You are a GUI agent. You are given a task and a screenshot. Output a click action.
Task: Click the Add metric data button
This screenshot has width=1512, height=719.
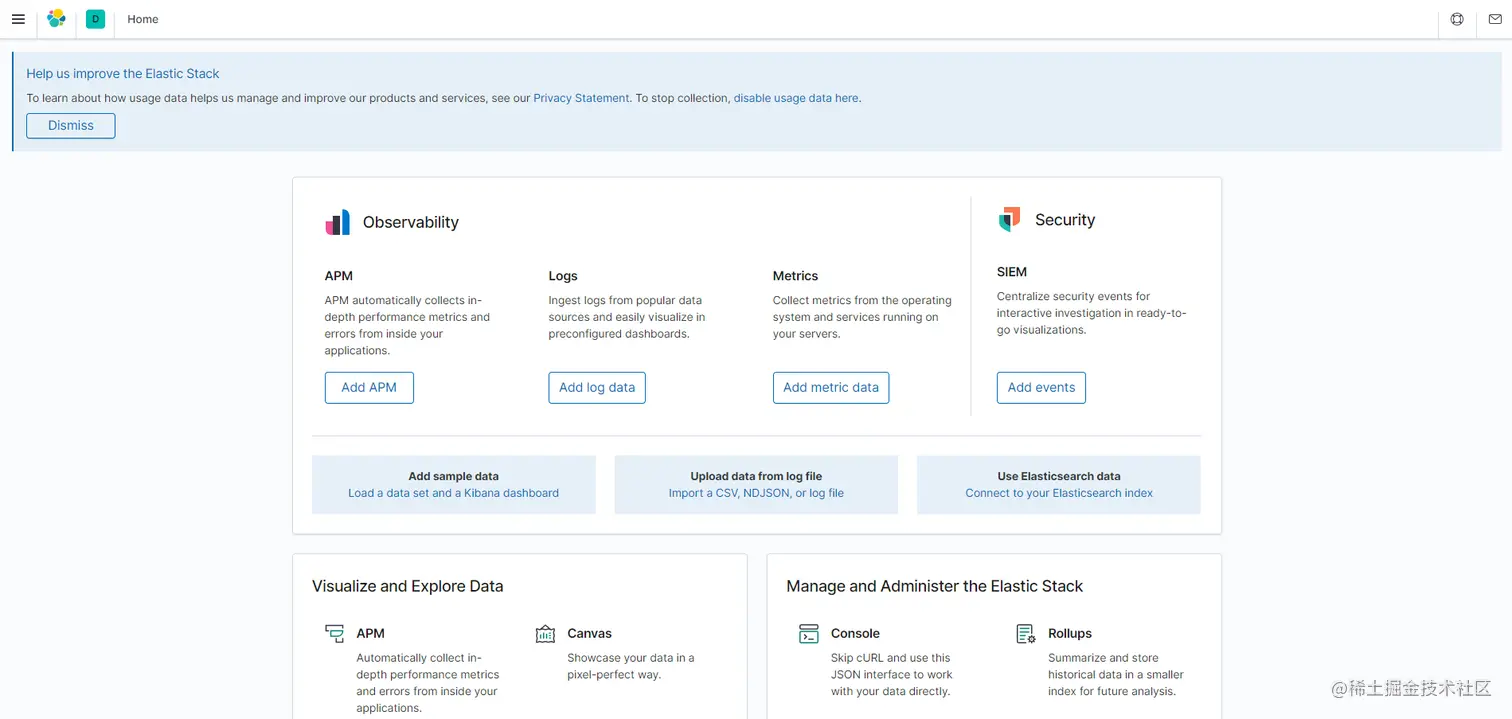pyautogui.click(x=831, y=388)
